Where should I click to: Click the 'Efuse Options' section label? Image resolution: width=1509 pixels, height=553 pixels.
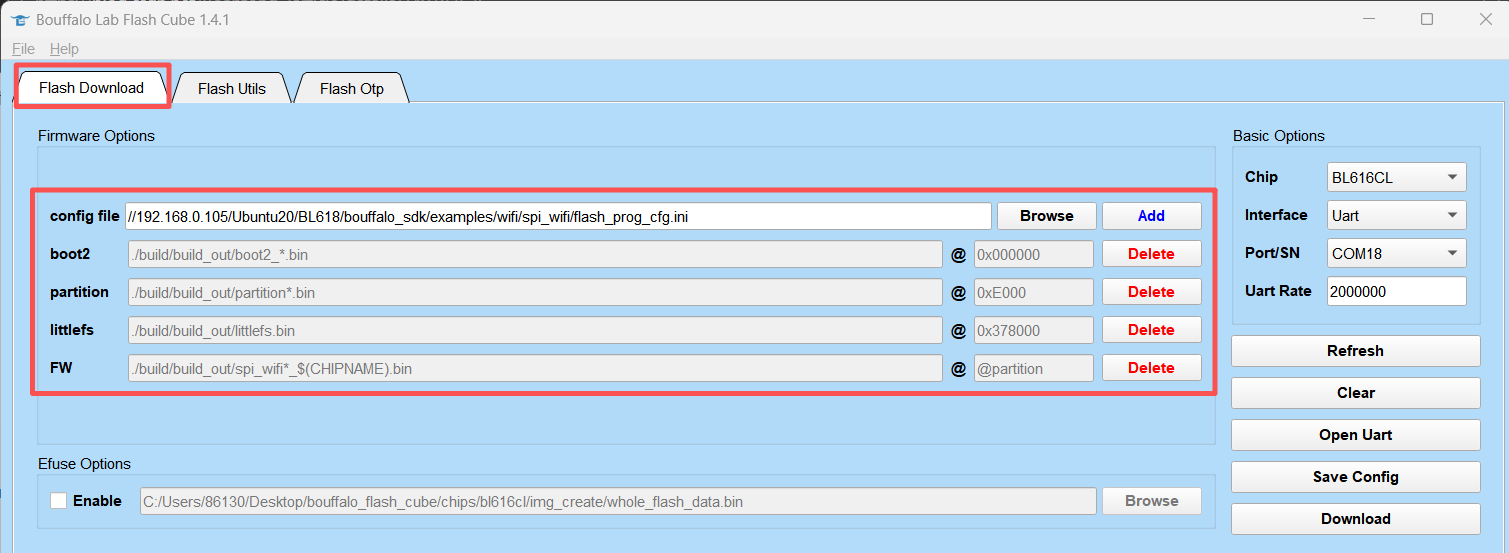point(84,463)
